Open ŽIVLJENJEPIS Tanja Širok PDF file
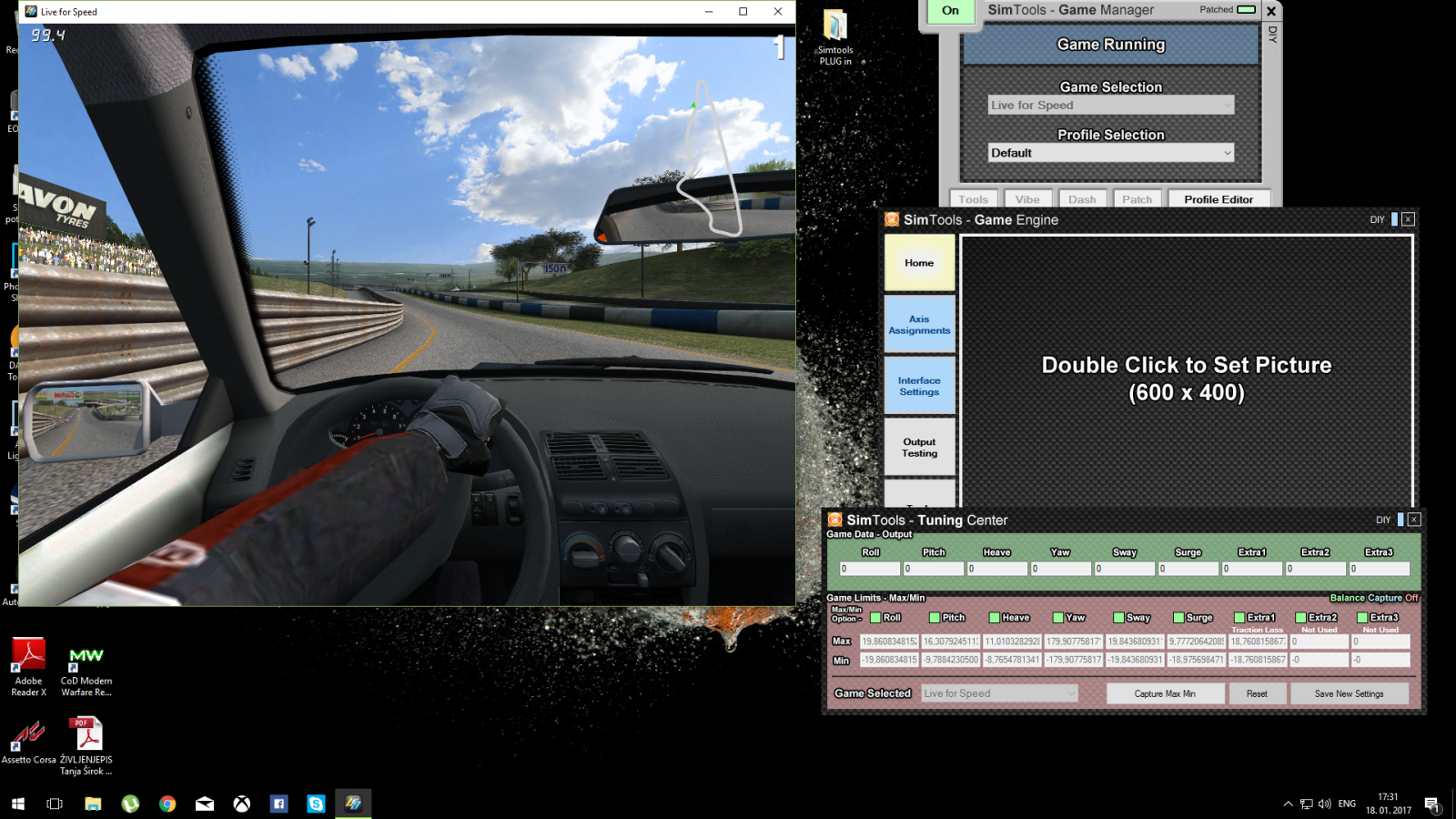 tap(86, 746)
